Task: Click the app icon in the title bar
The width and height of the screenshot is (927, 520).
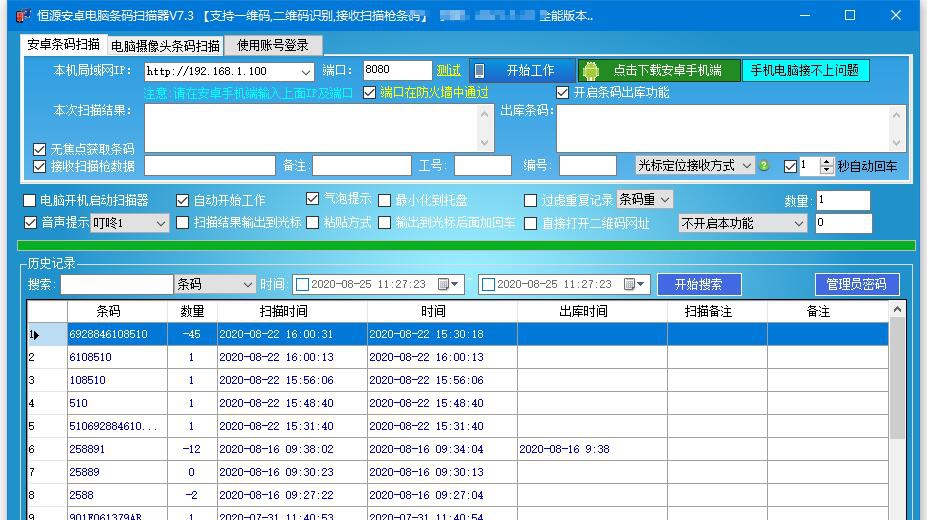Action: tap(23, 15)
